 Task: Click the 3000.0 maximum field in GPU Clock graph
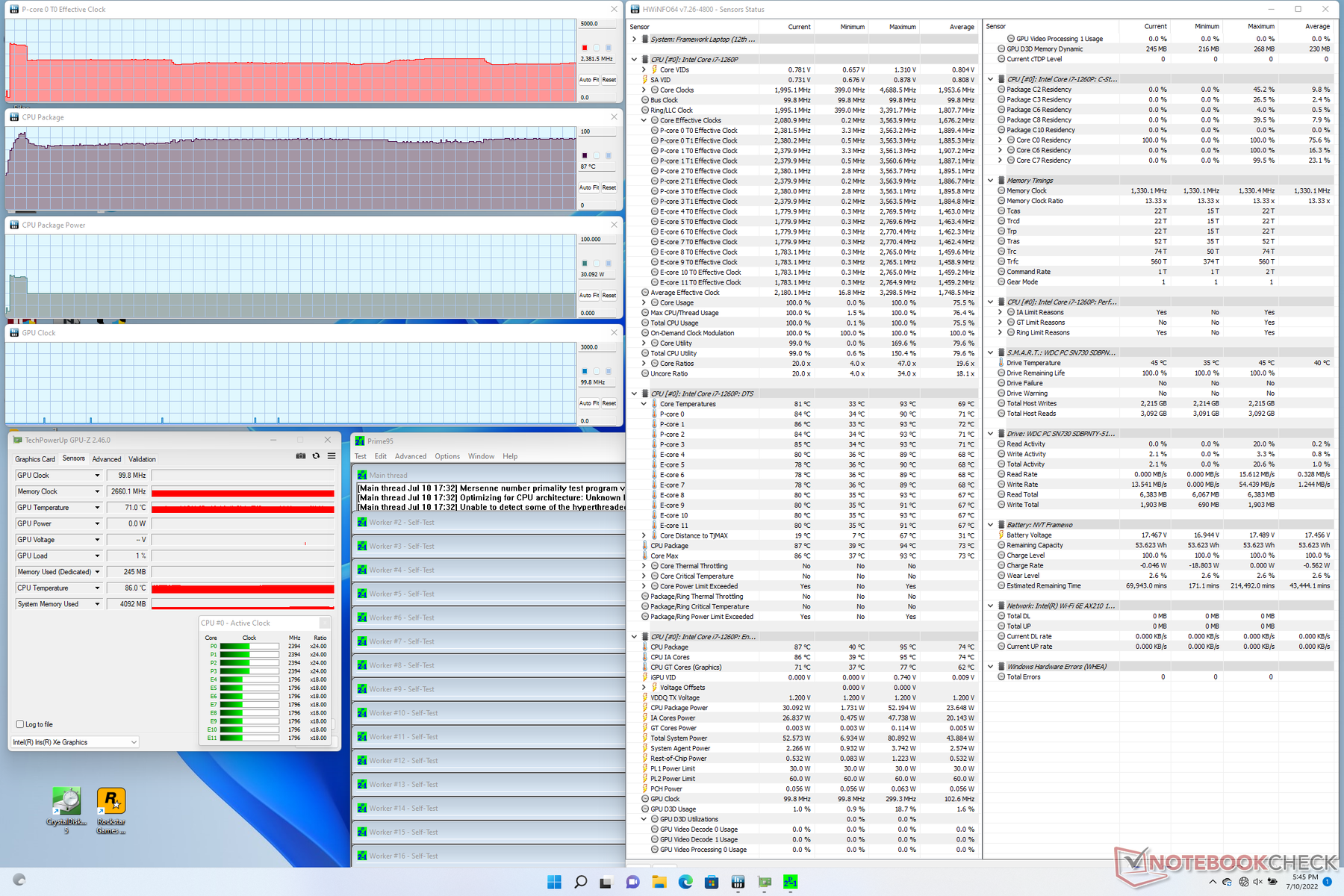coord(599,347)
